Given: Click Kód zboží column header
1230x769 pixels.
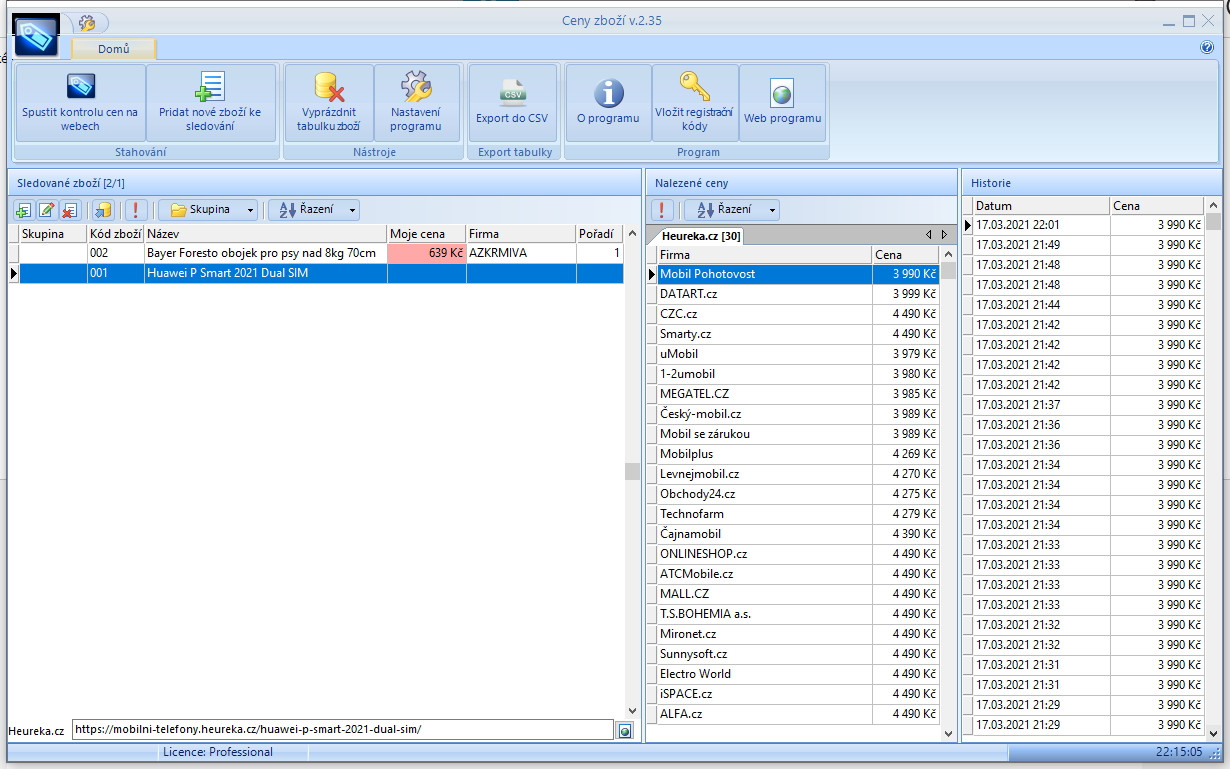Looking at the screenshot, I should pyautogui.click(x=115, y=234).
